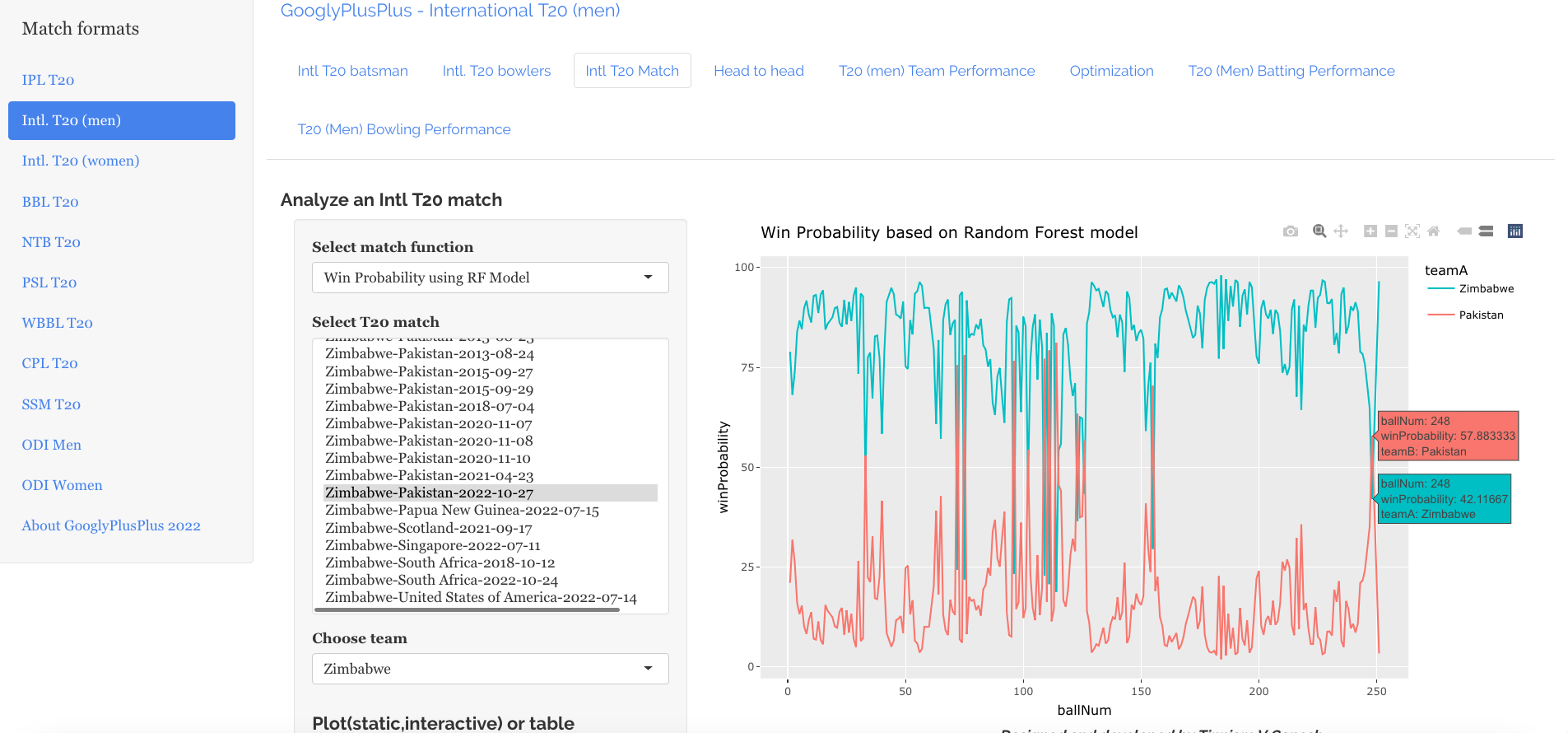
Task: Open About GooglyPlusPlus 2022 link
Action: click(111, 525)
